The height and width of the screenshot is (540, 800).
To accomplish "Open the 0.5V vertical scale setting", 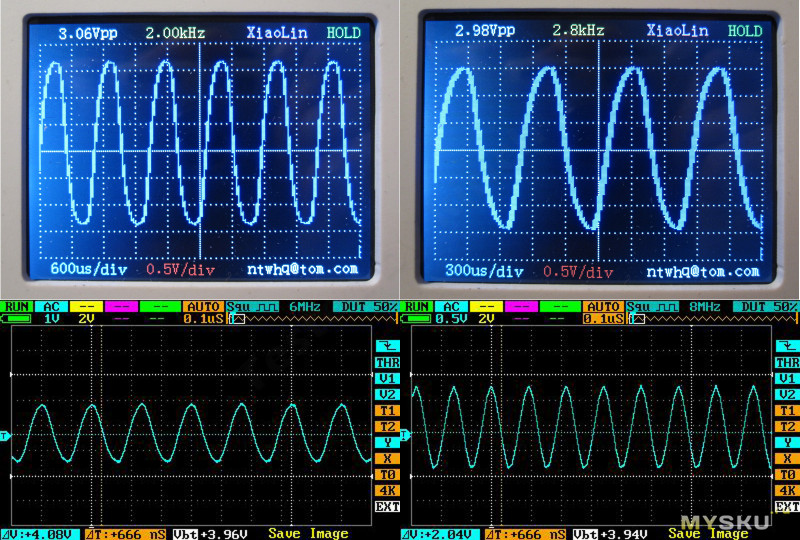I will pyautogui.click(x=451, y=318).
